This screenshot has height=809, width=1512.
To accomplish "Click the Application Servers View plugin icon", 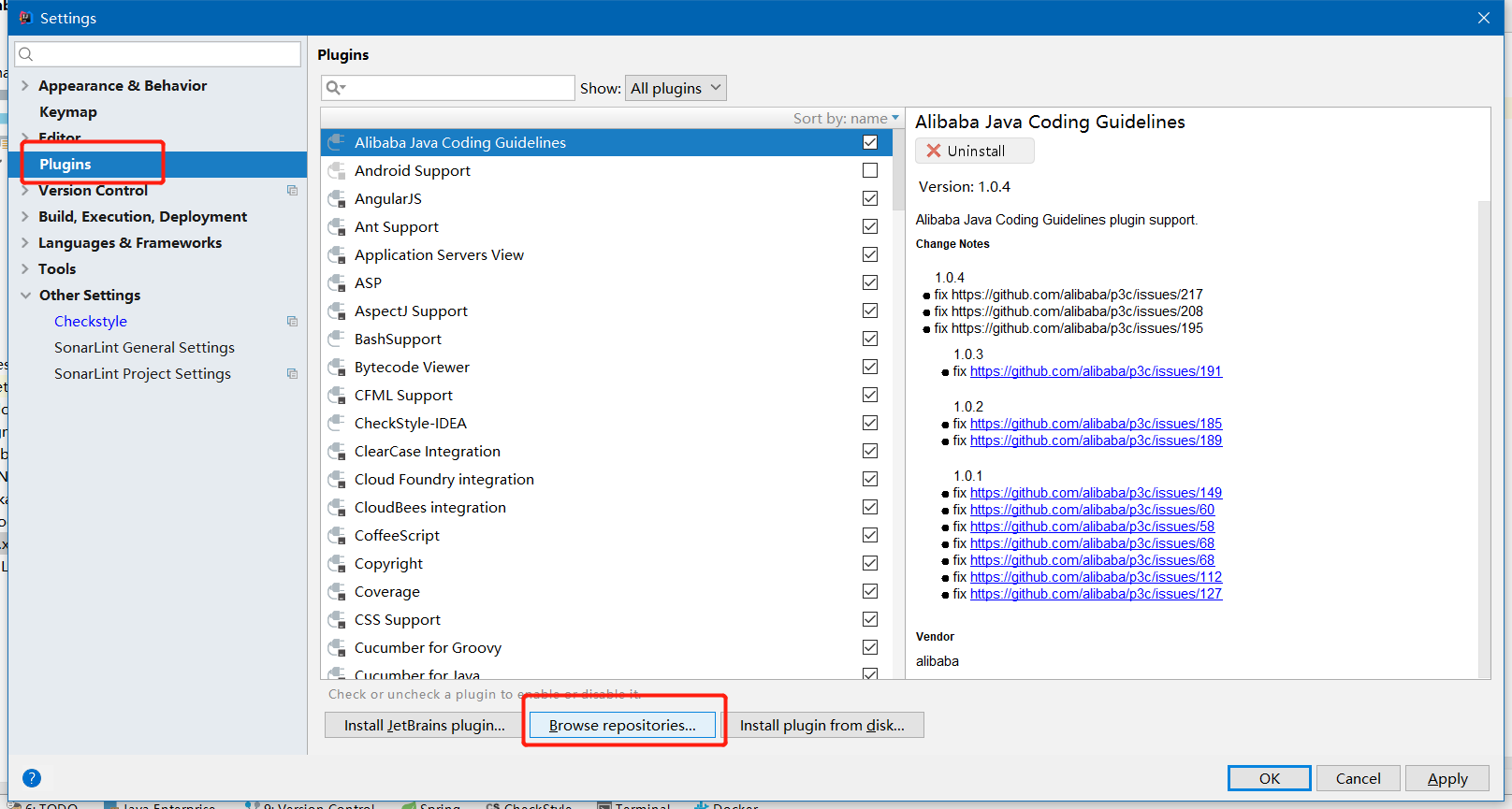I will click(337, 254).
